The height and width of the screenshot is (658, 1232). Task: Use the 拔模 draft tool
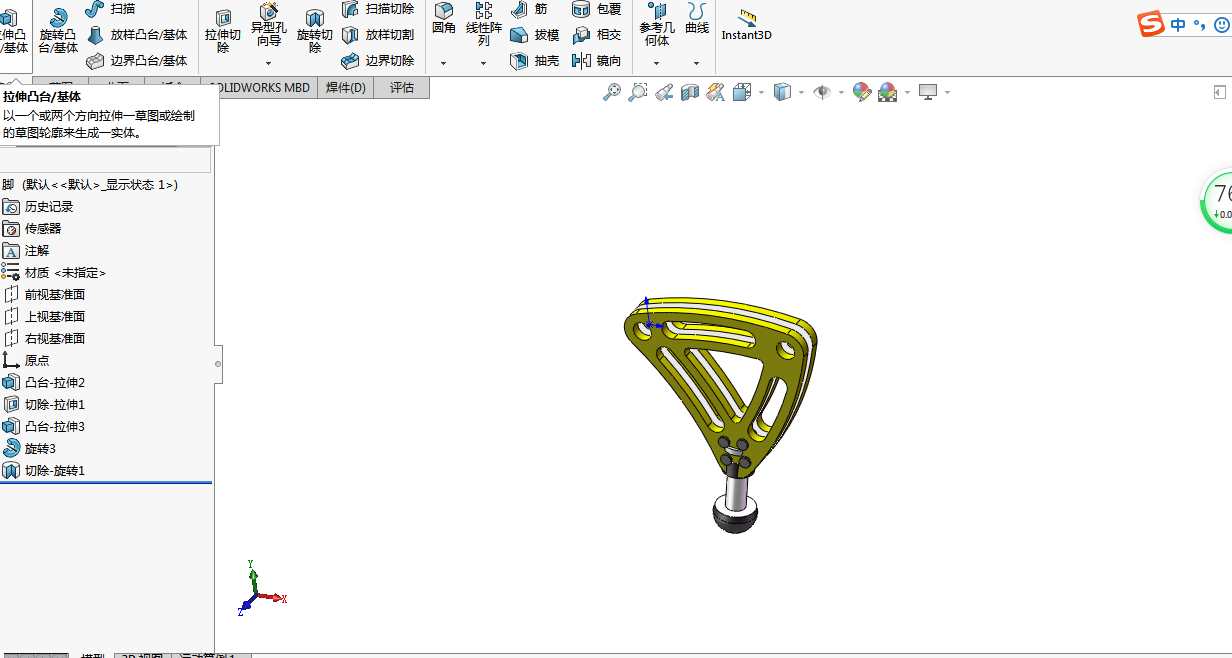click(x=535, y=35)
